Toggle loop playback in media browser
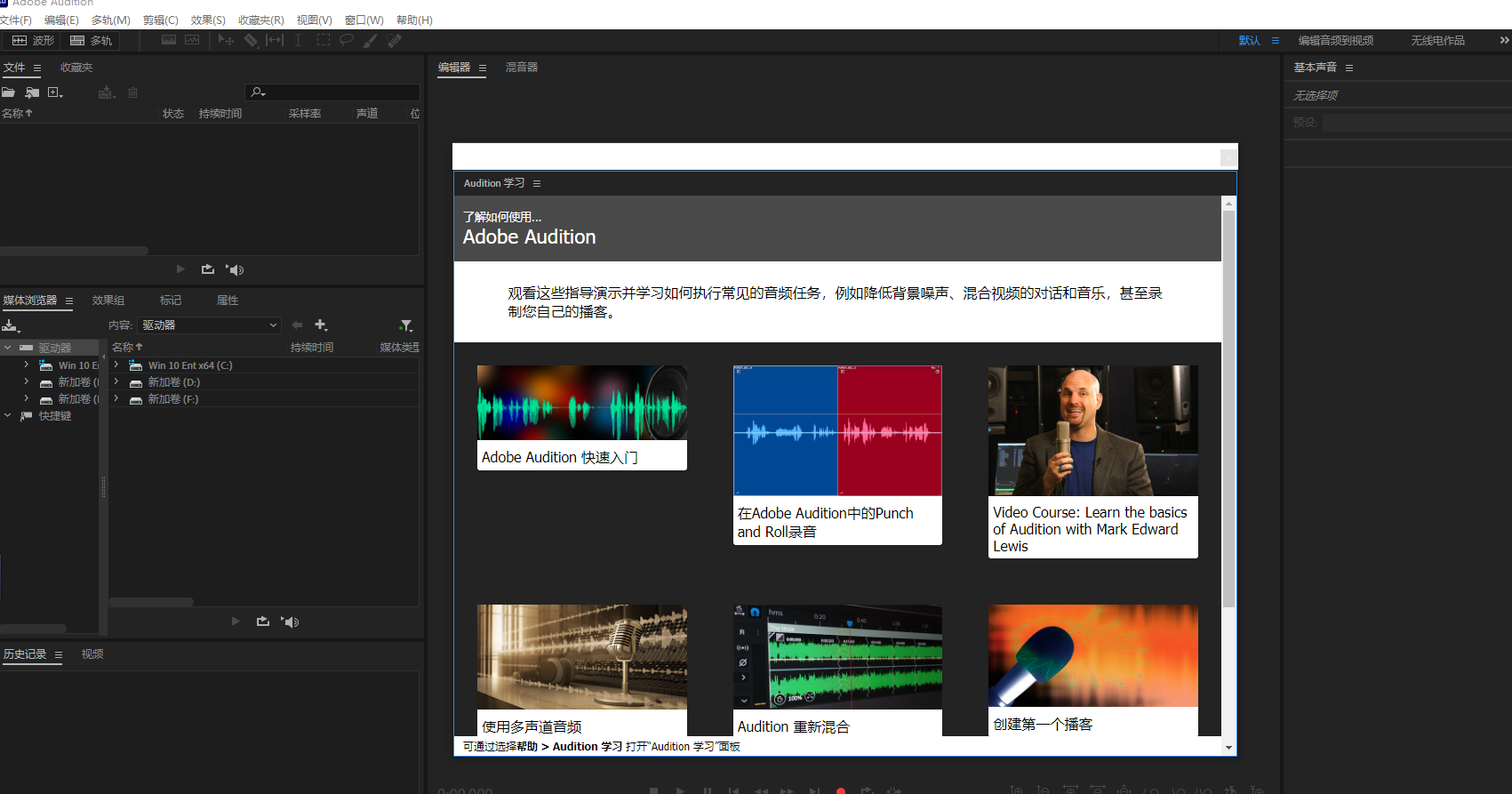The width and height of the screenshot is (1512, 794). pos(263,622)
